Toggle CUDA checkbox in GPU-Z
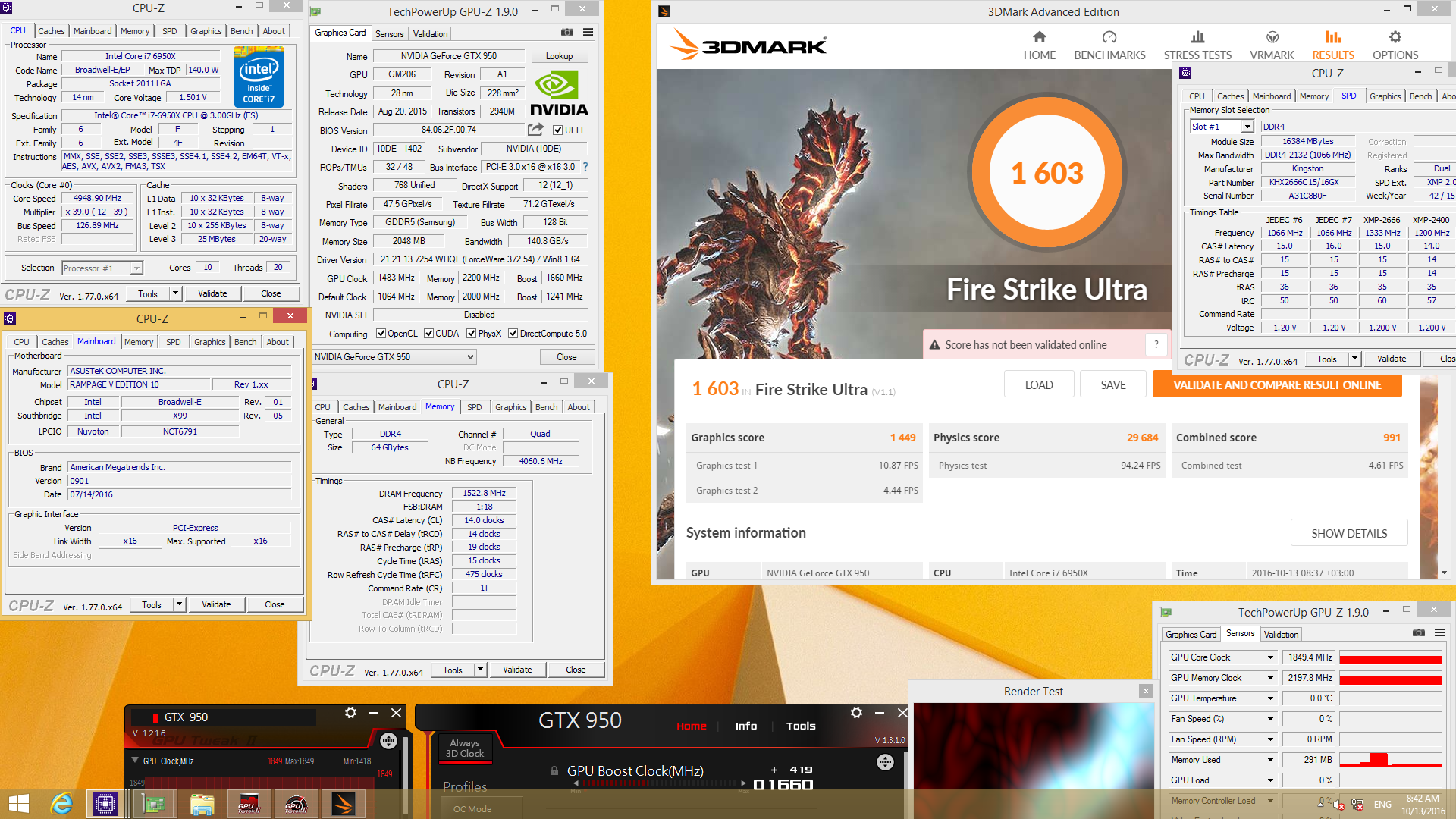The width and height of the screenshot is (1456, 819). click(x=429, y=334)
